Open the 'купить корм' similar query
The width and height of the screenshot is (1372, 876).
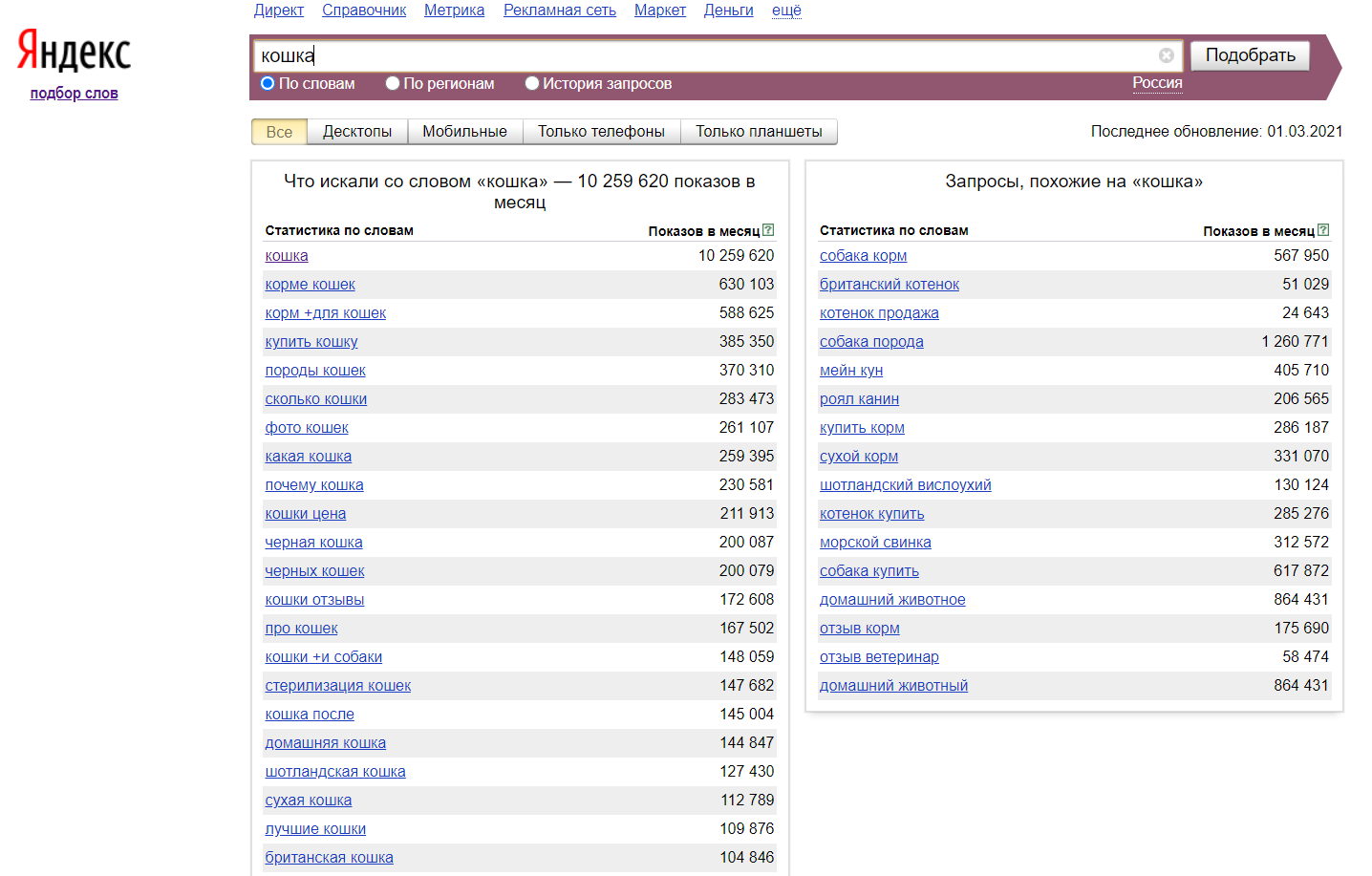[x=862, y=428]
